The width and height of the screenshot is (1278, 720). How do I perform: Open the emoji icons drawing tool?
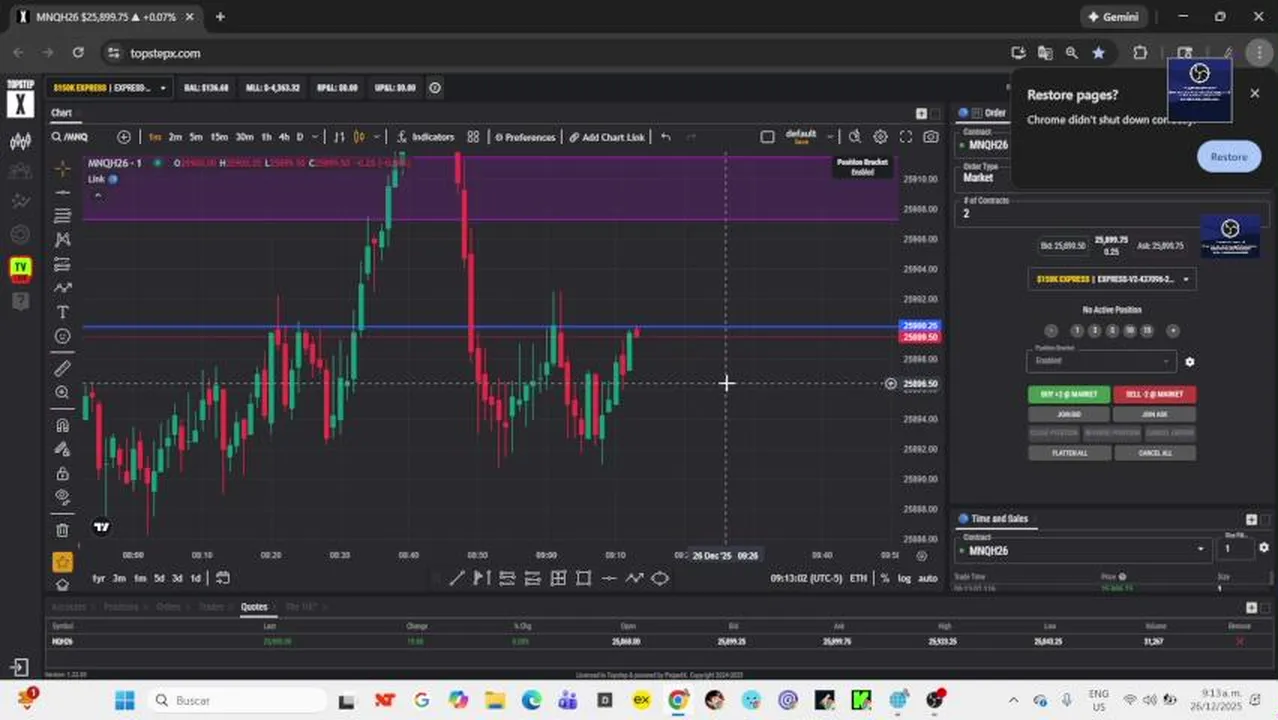[x=62, y=336]
